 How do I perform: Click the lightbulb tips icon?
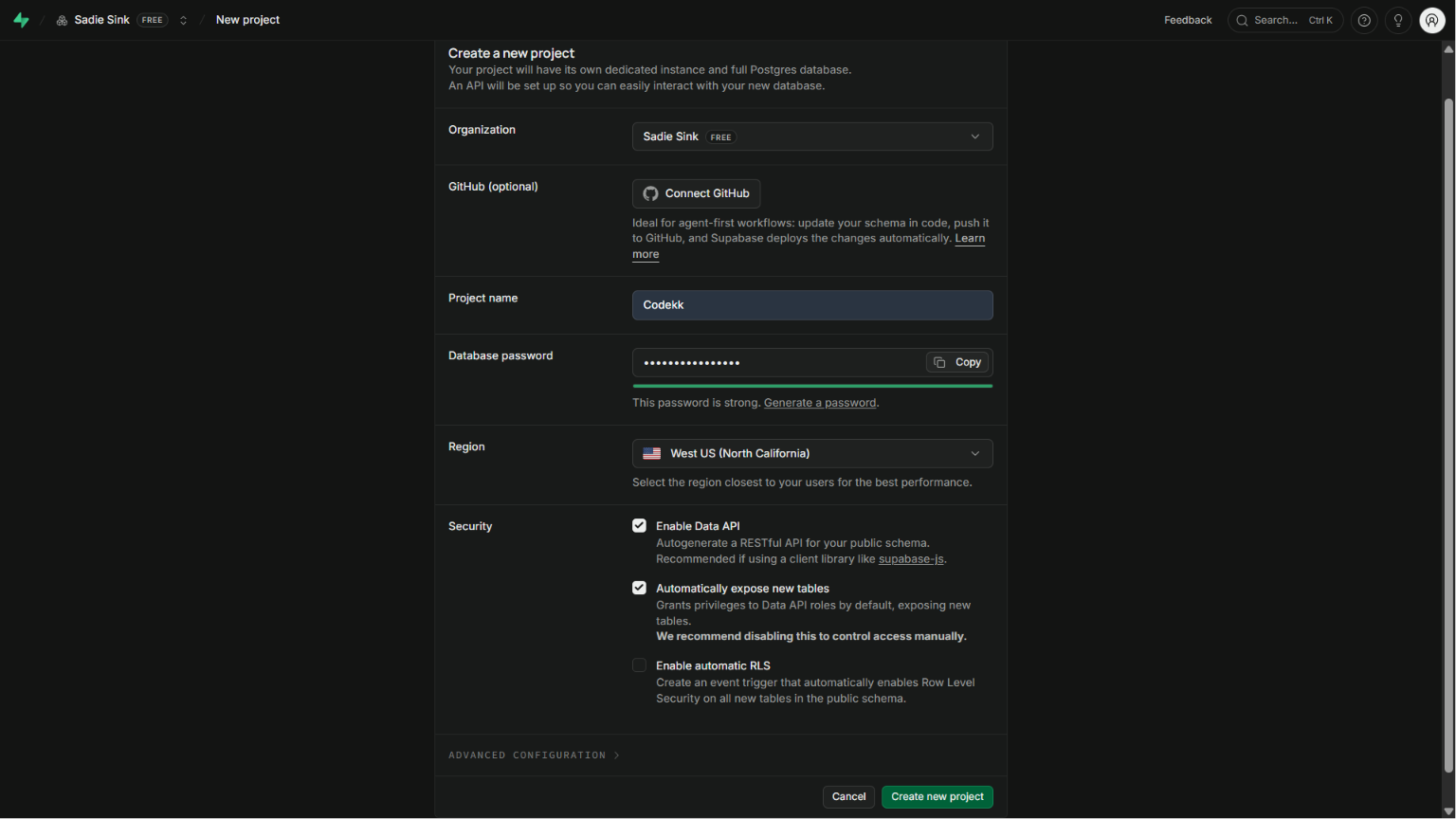point(1398,20)
